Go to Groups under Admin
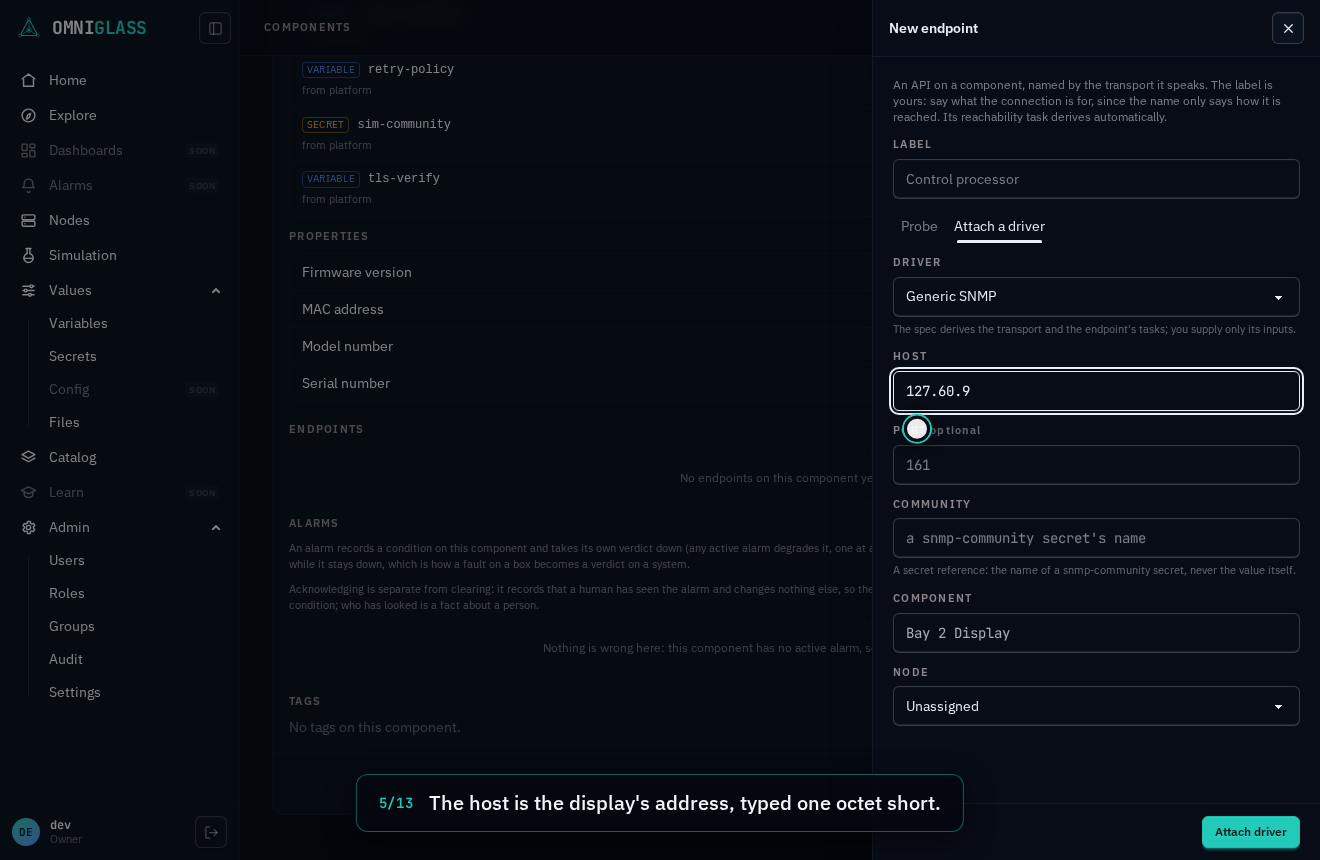The image size is (1320, 860). point(72,626)
